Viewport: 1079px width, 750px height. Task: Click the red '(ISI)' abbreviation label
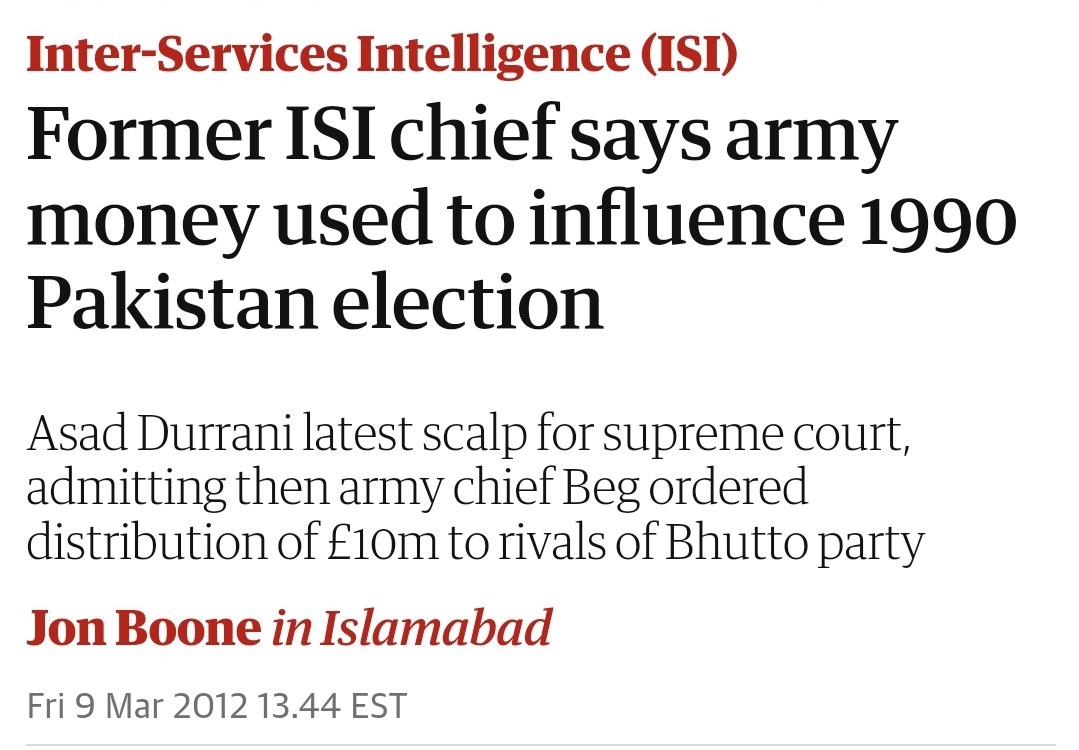(689, 55)
